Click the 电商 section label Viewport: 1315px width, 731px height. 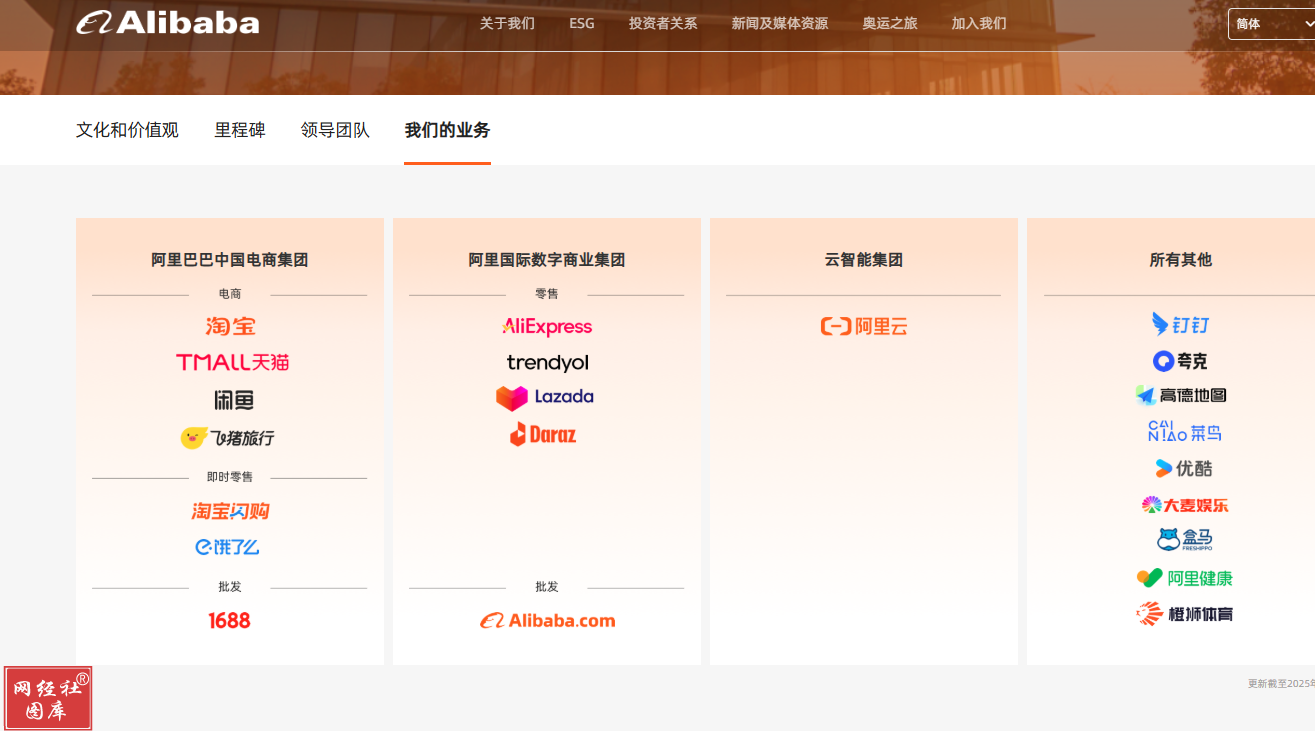(x=230, y=294)
